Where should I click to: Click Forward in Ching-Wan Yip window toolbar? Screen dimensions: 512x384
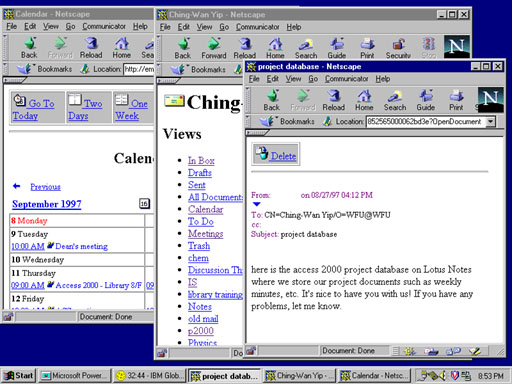[214, 48]
